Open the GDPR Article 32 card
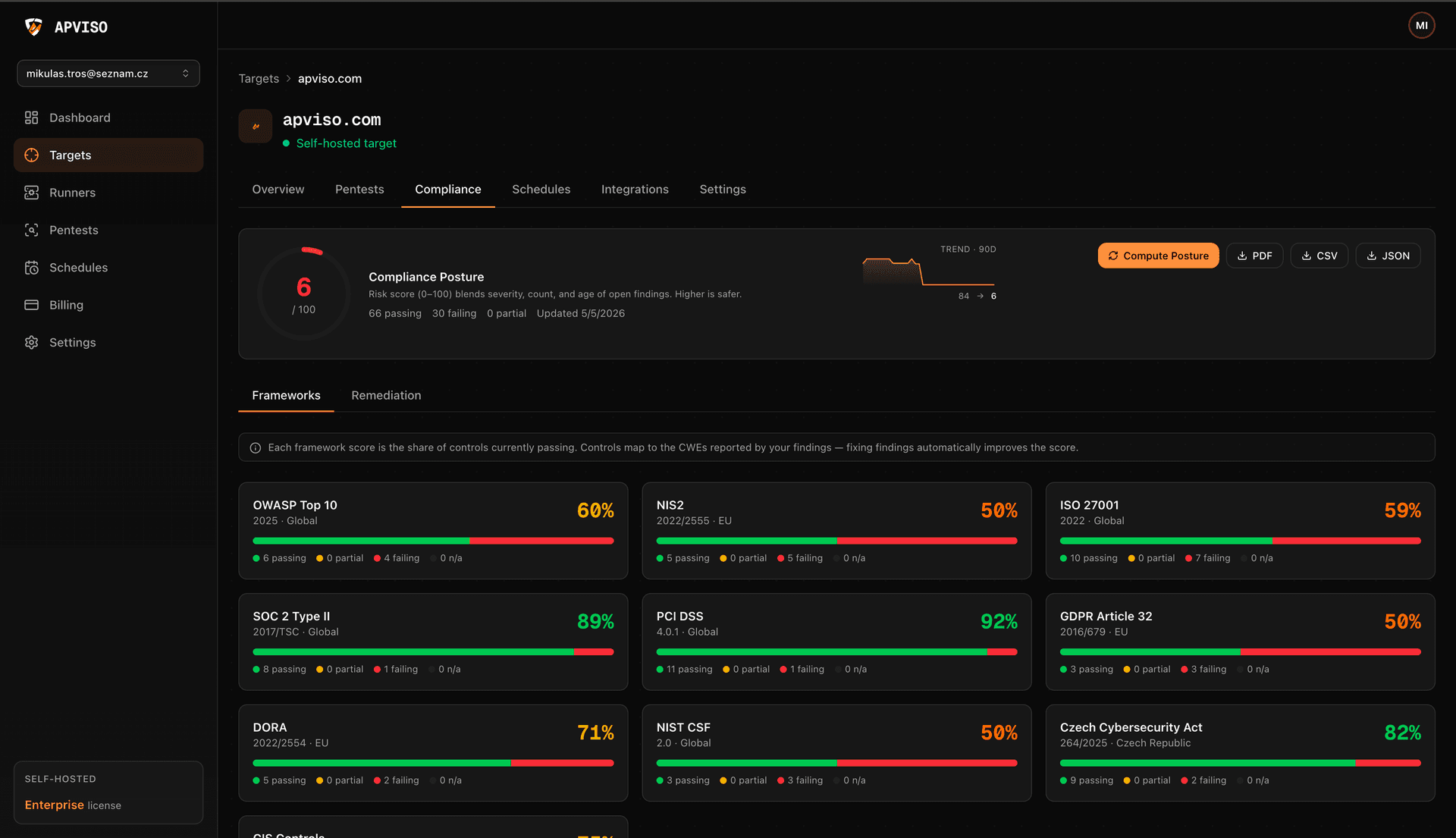The width and height of the screenshot is (1456, 838). (1240, 642)
